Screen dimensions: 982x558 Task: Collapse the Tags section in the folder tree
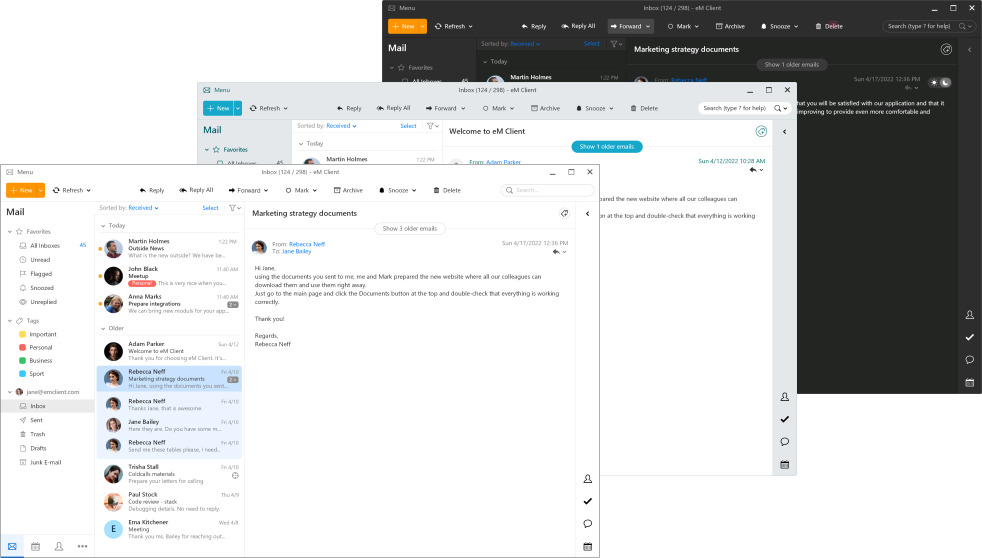[x=9, y=321]
